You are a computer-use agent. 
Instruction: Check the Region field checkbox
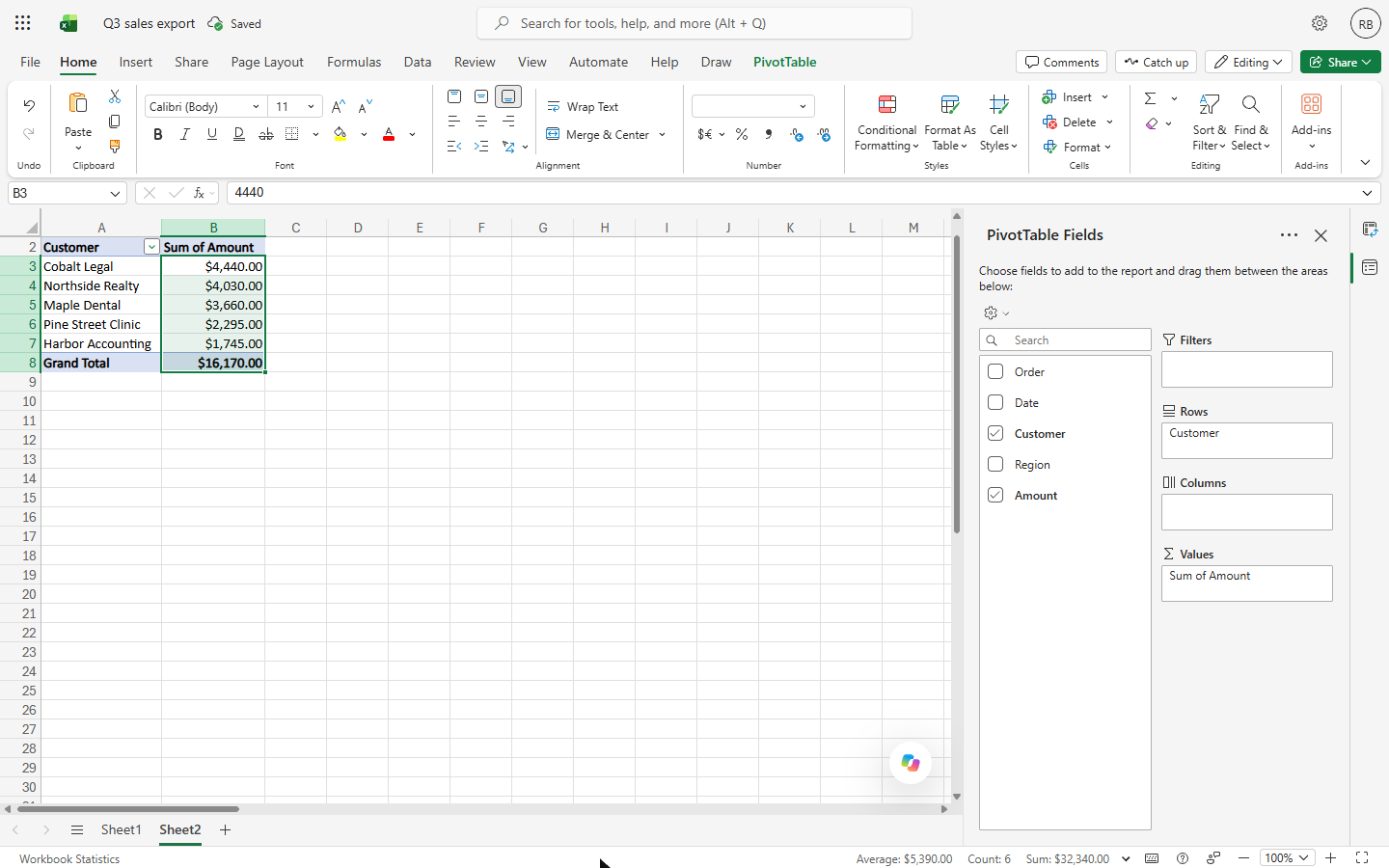[995, 465]
